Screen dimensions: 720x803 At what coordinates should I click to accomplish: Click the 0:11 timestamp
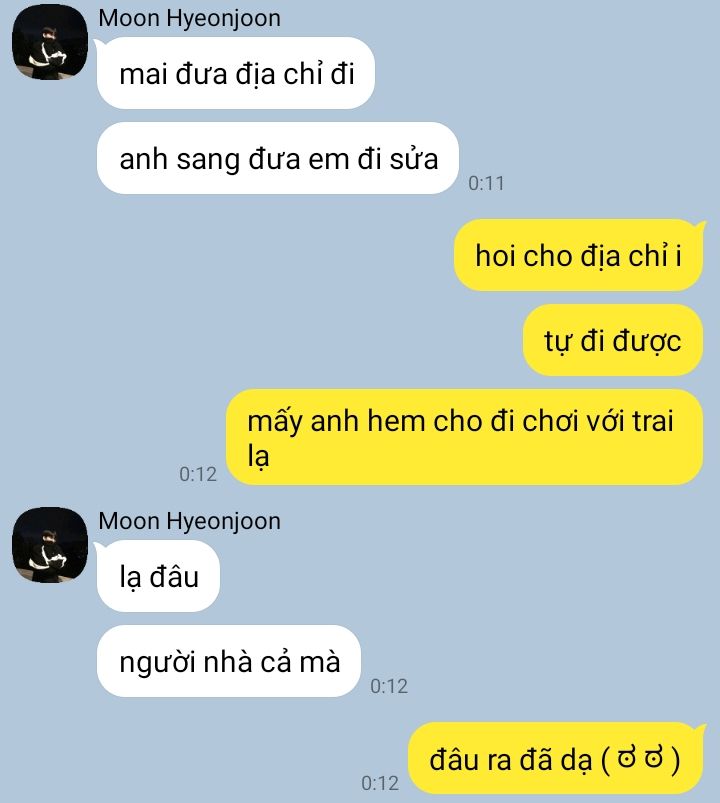[x=486, y=183]
